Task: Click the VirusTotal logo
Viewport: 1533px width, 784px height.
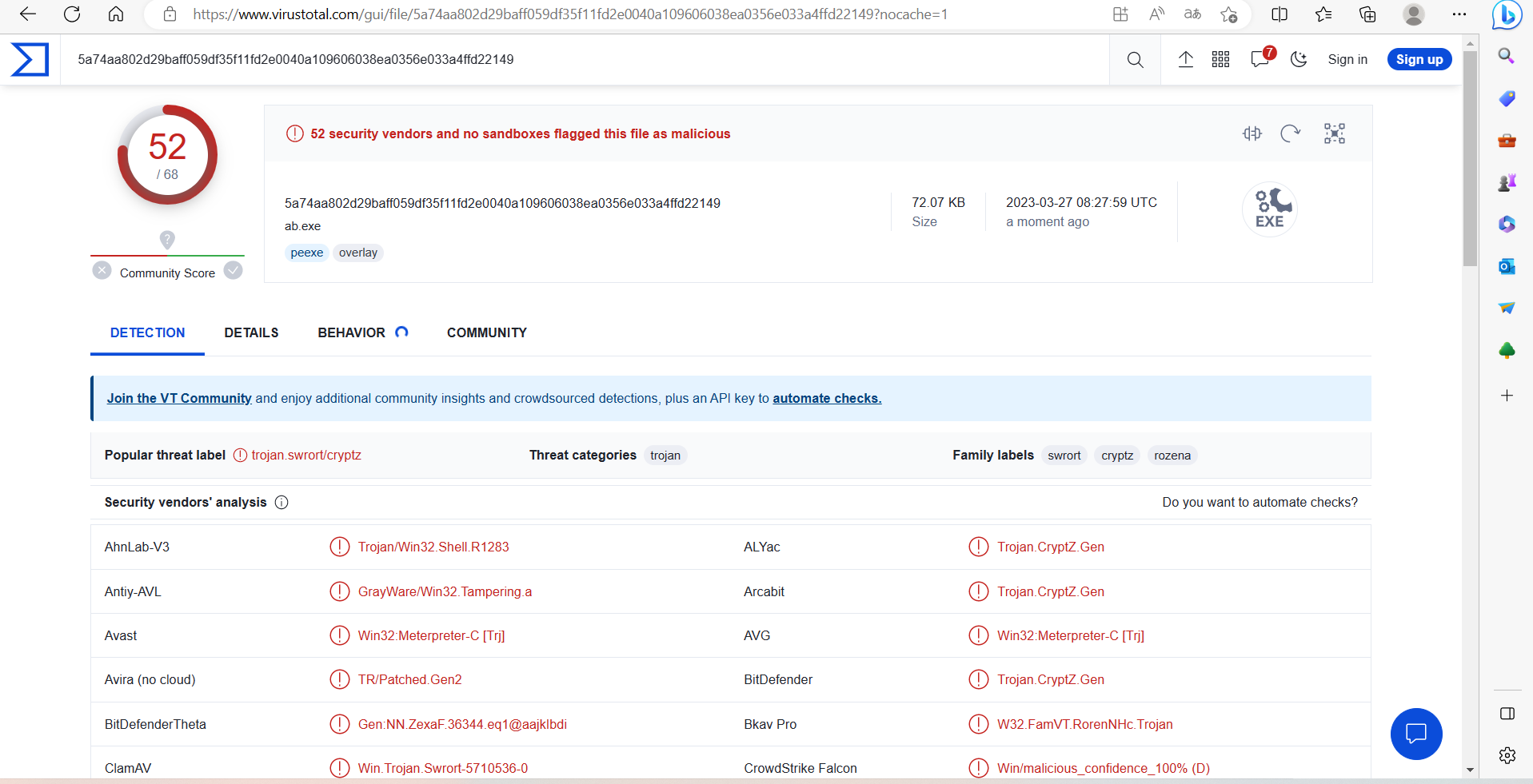Action: (x=30, y=60)
